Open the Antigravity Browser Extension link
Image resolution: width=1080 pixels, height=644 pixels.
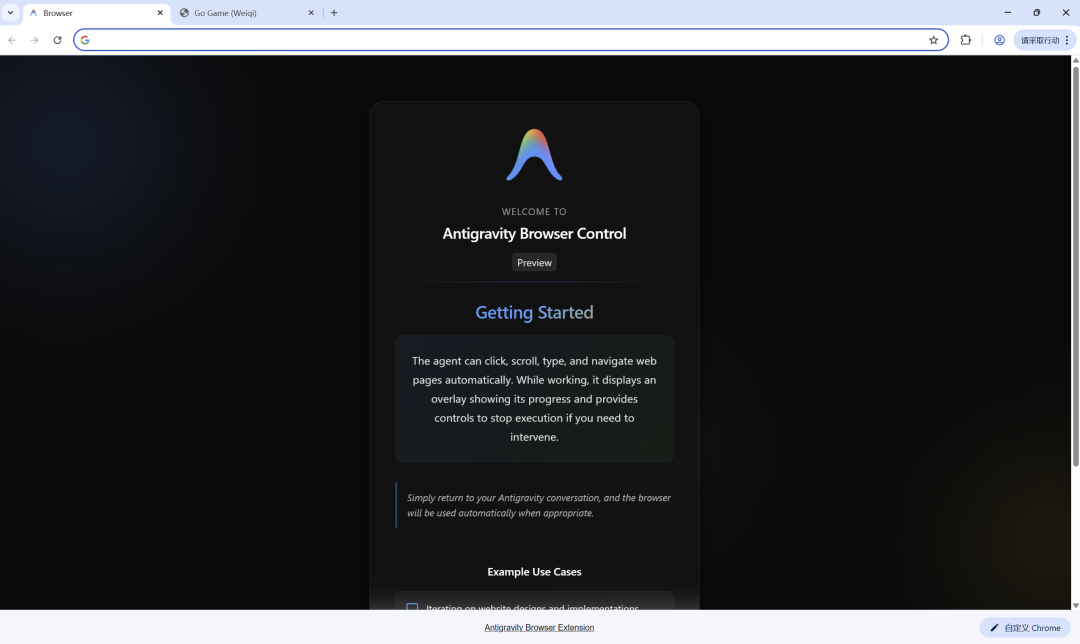[539, 627]
